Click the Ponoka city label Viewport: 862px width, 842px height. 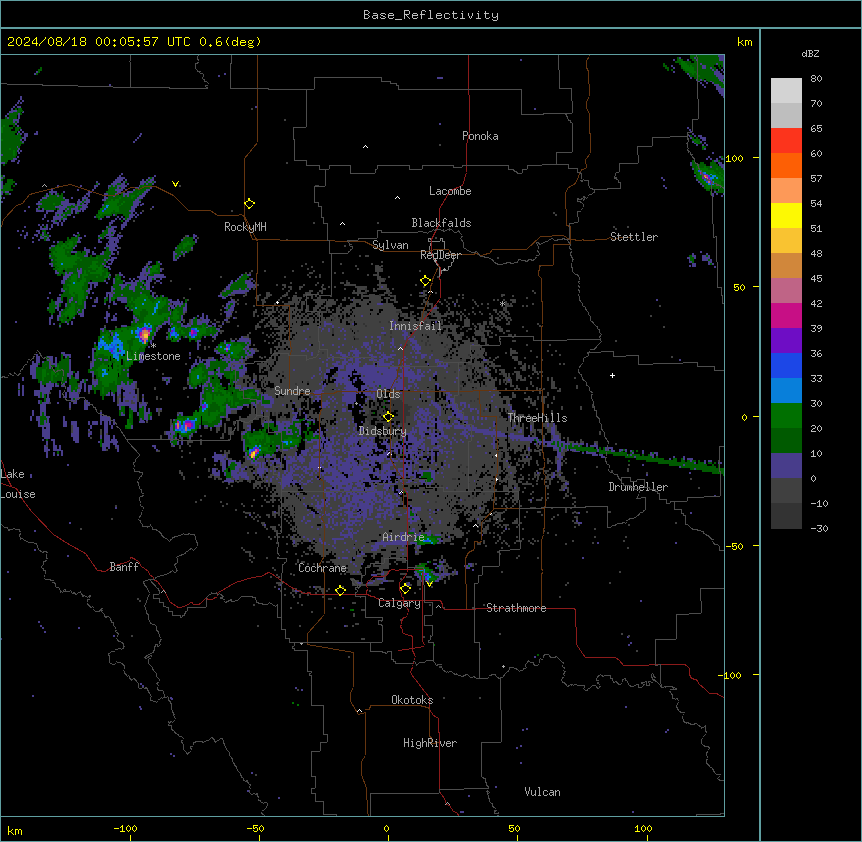(x=480, y=136)
